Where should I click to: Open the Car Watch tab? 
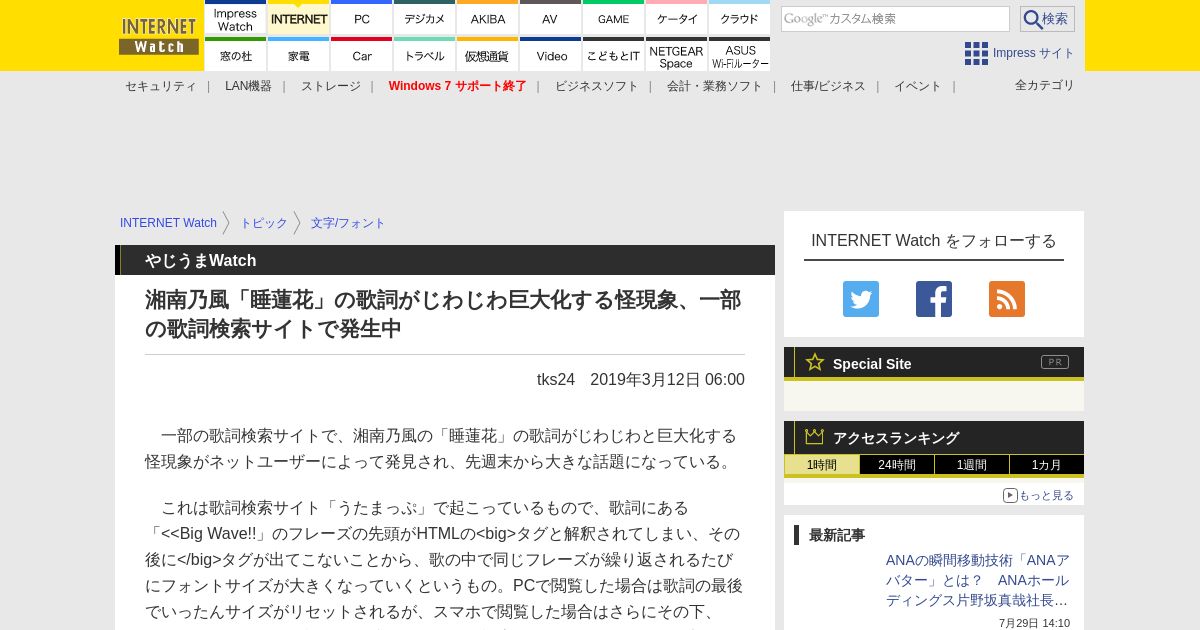tap(362, 55)
